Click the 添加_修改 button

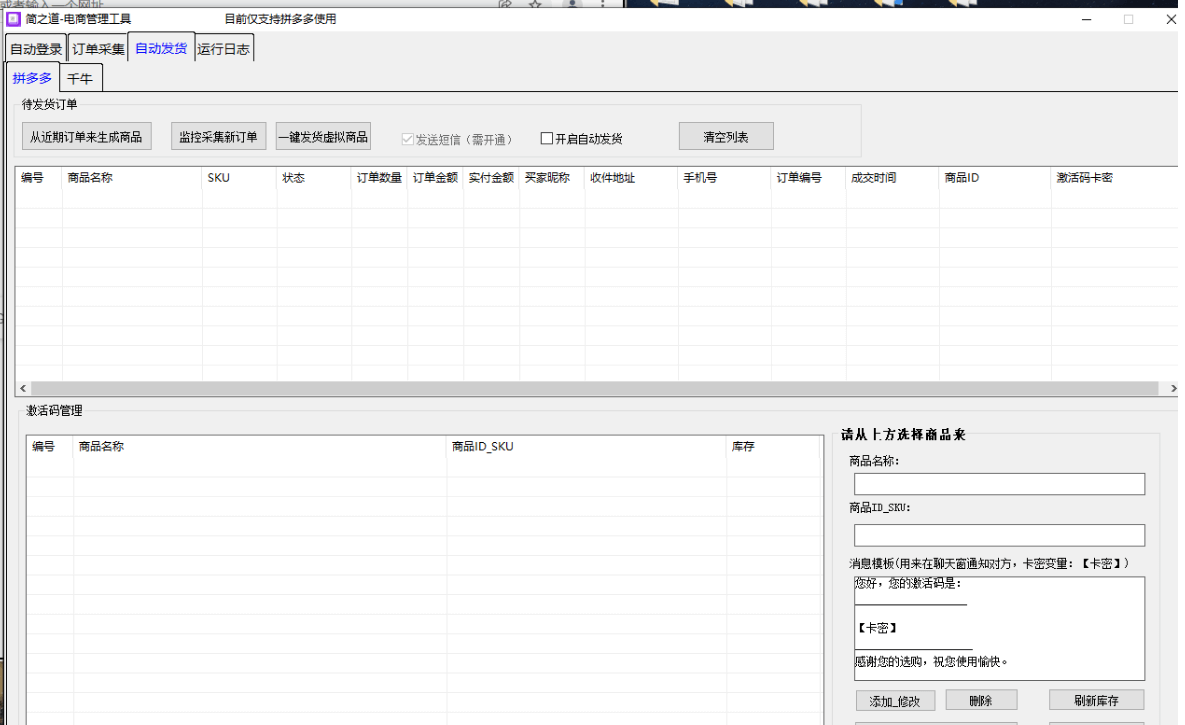point(894,699)
